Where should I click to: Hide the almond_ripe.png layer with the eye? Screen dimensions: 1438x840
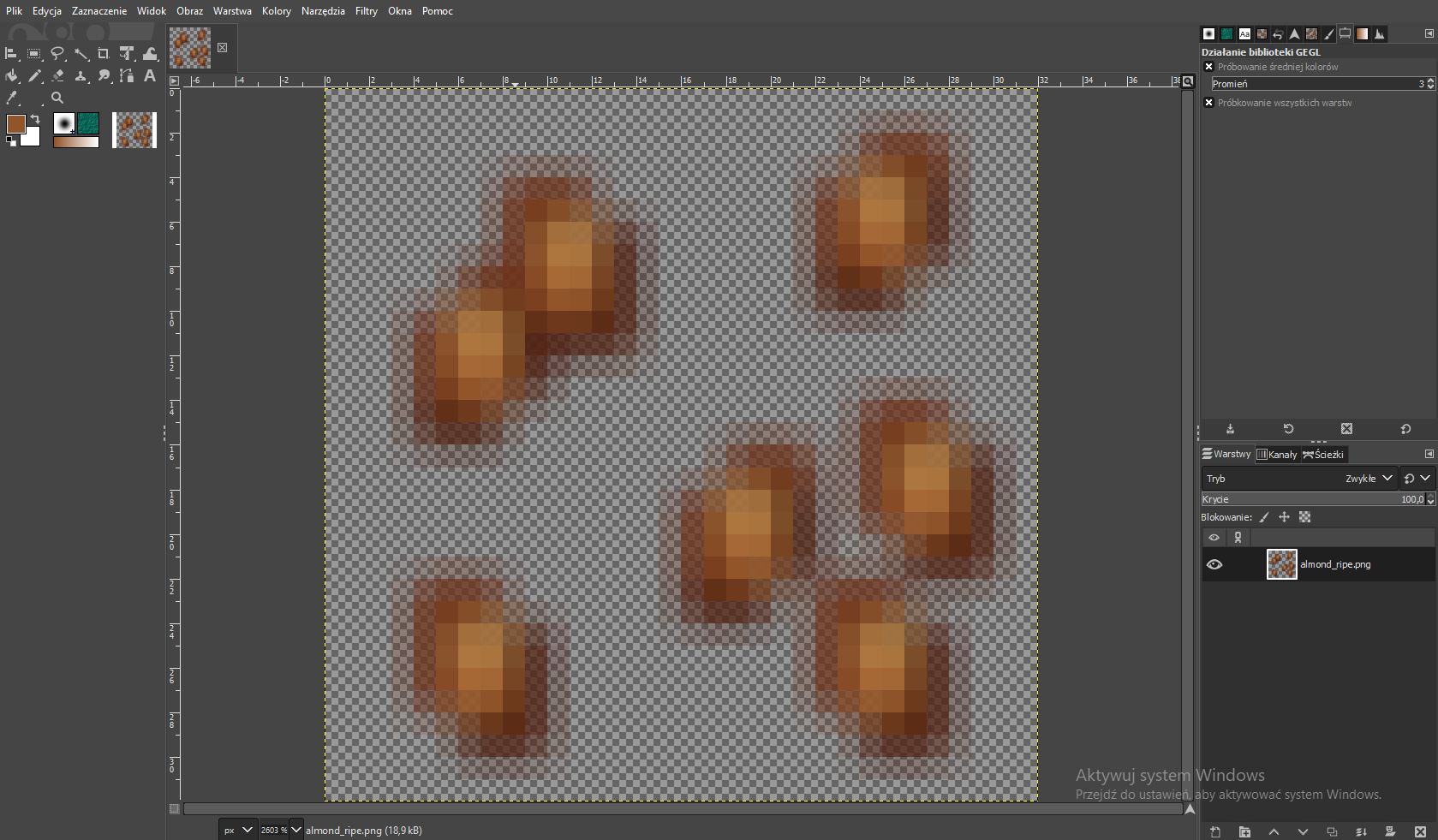1214,564
